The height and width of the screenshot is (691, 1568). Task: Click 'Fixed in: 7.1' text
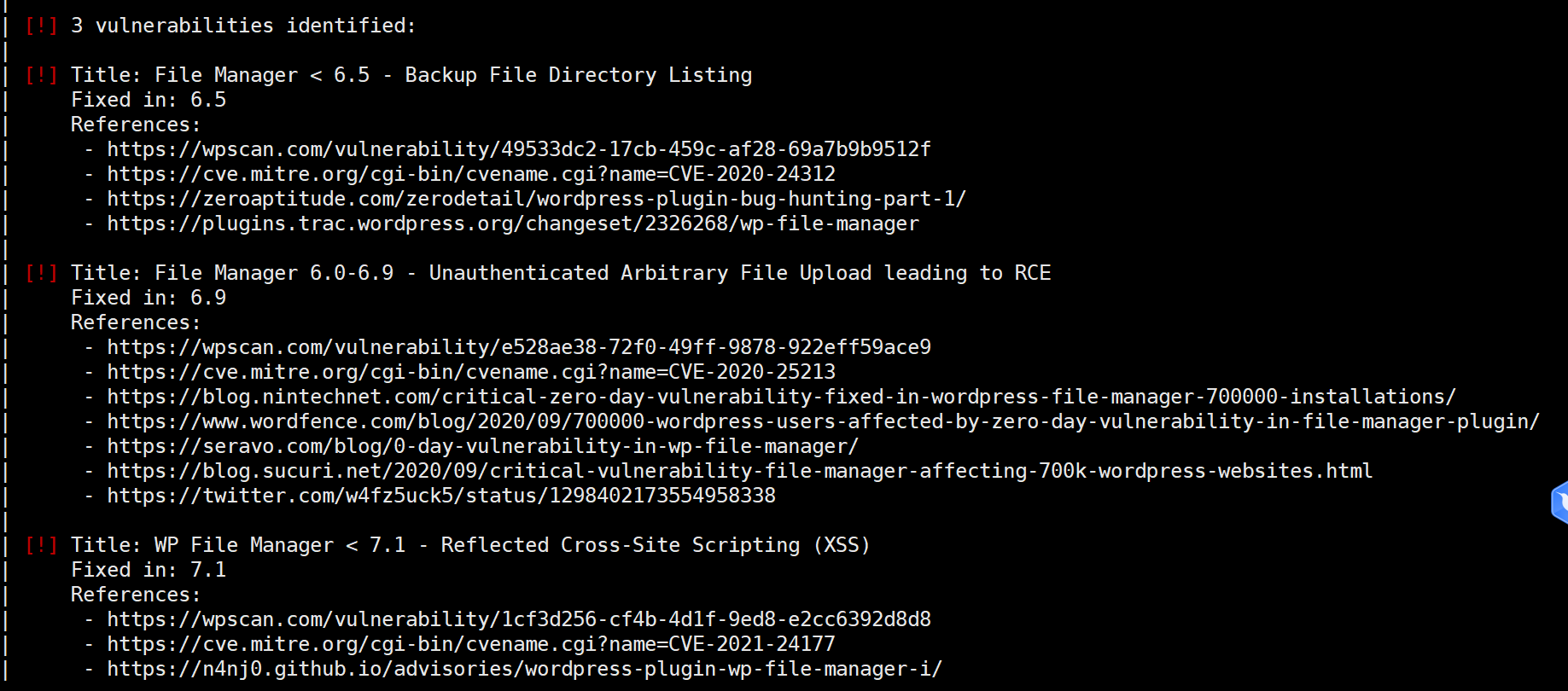149,570
